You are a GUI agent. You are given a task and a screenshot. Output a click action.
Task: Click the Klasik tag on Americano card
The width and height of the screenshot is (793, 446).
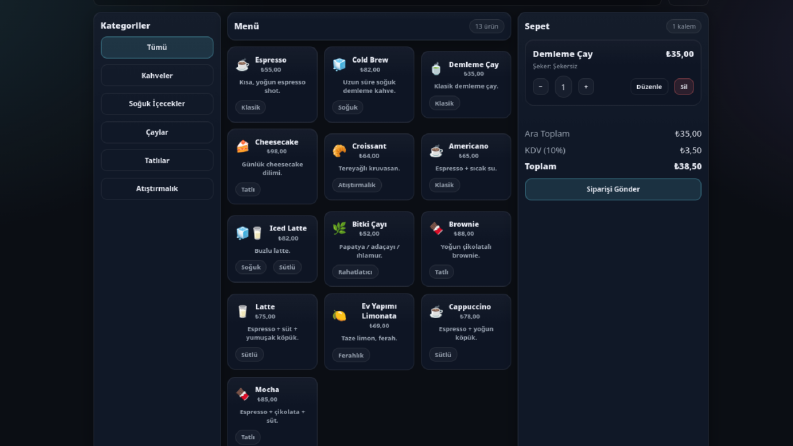(x=444, y=185)
